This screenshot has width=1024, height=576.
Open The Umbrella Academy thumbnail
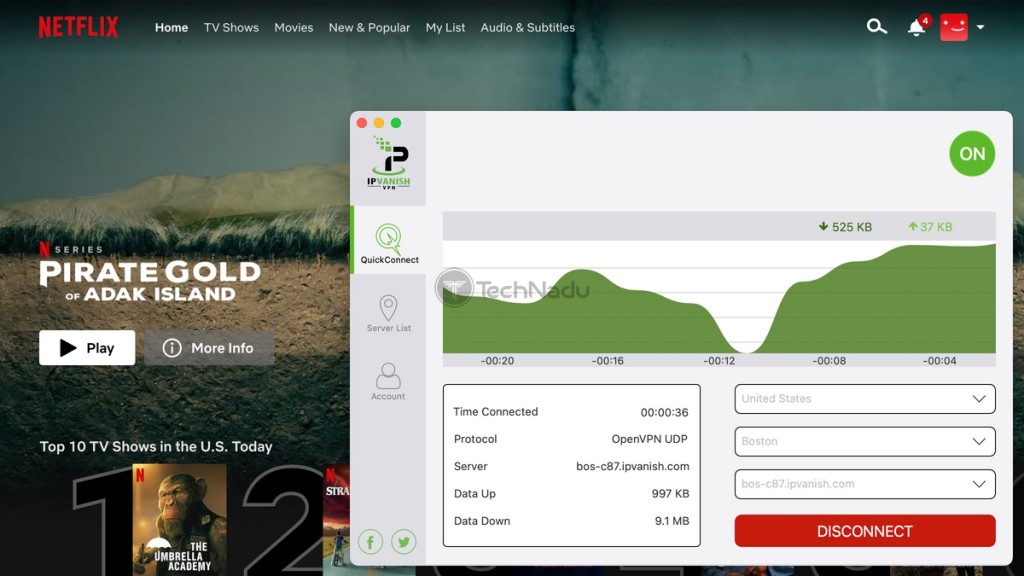(180, 520)
